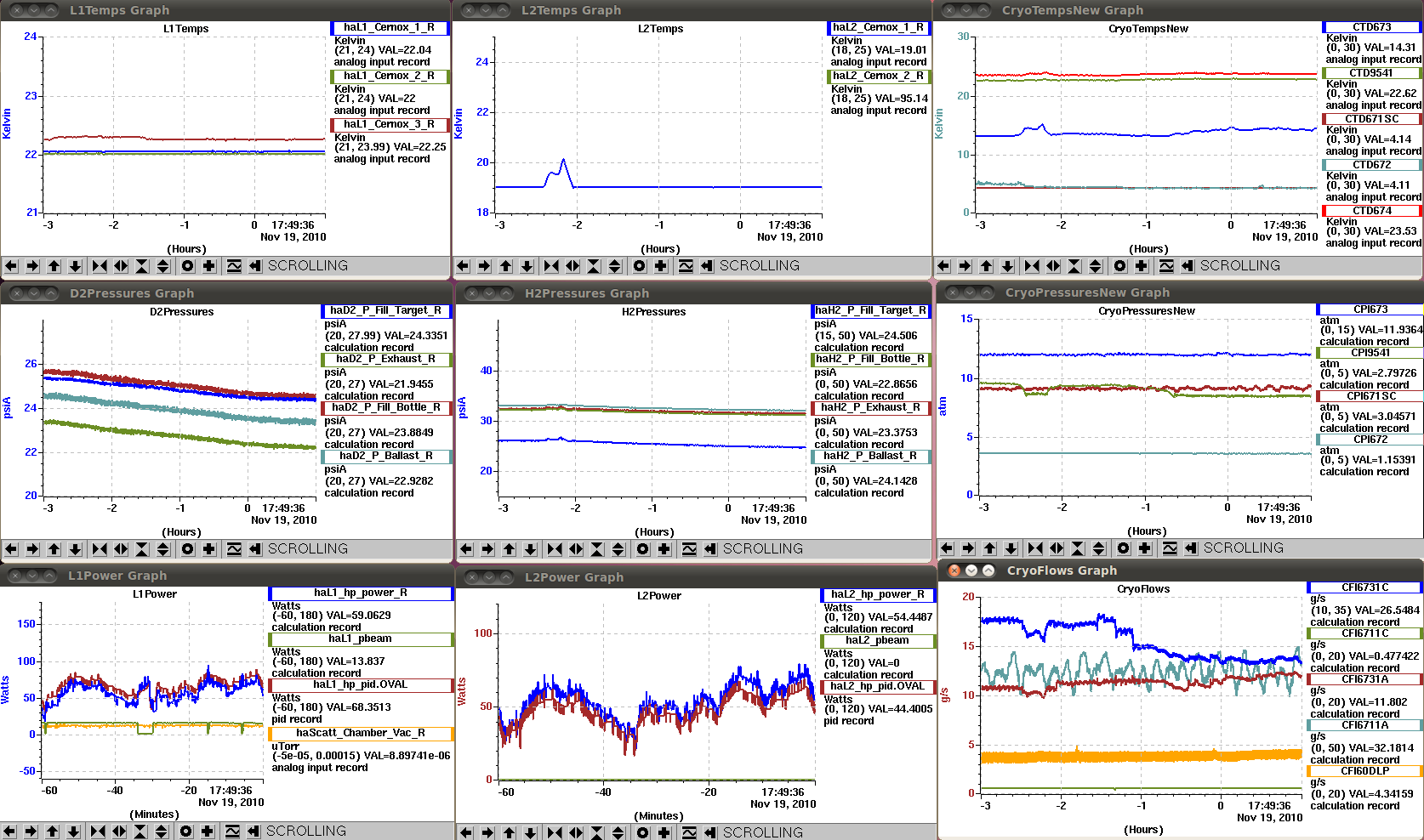
Task: Click the stacked-traces icon in L2Power Graph toolbar
Action: (x=689, y=832)
